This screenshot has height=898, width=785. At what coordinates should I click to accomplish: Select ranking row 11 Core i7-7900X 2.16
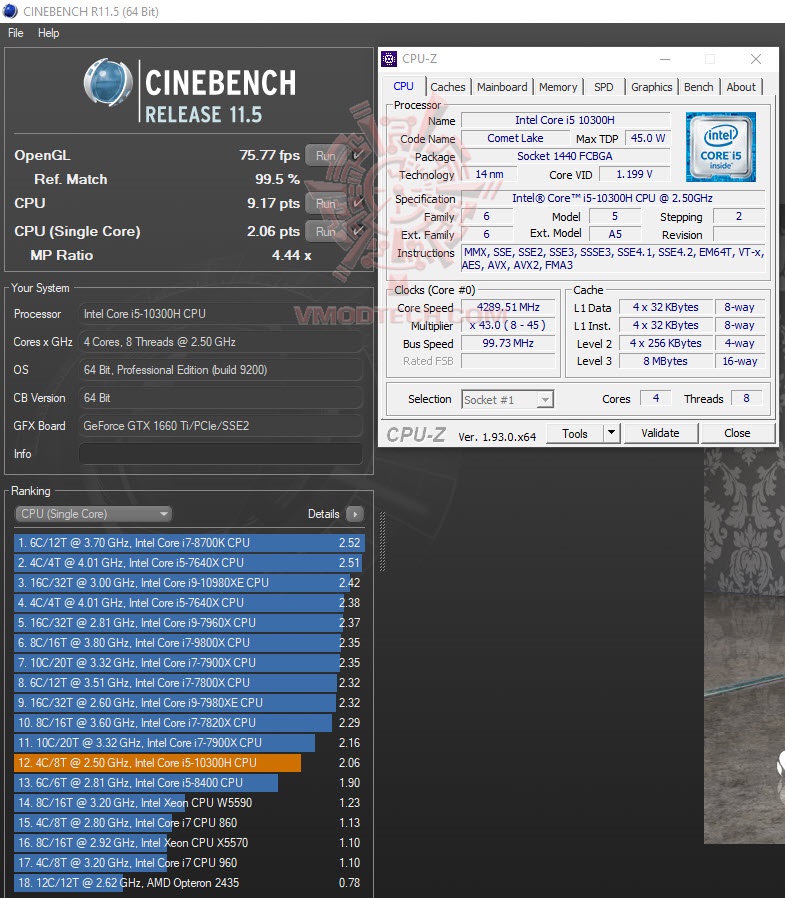(189, 743)
